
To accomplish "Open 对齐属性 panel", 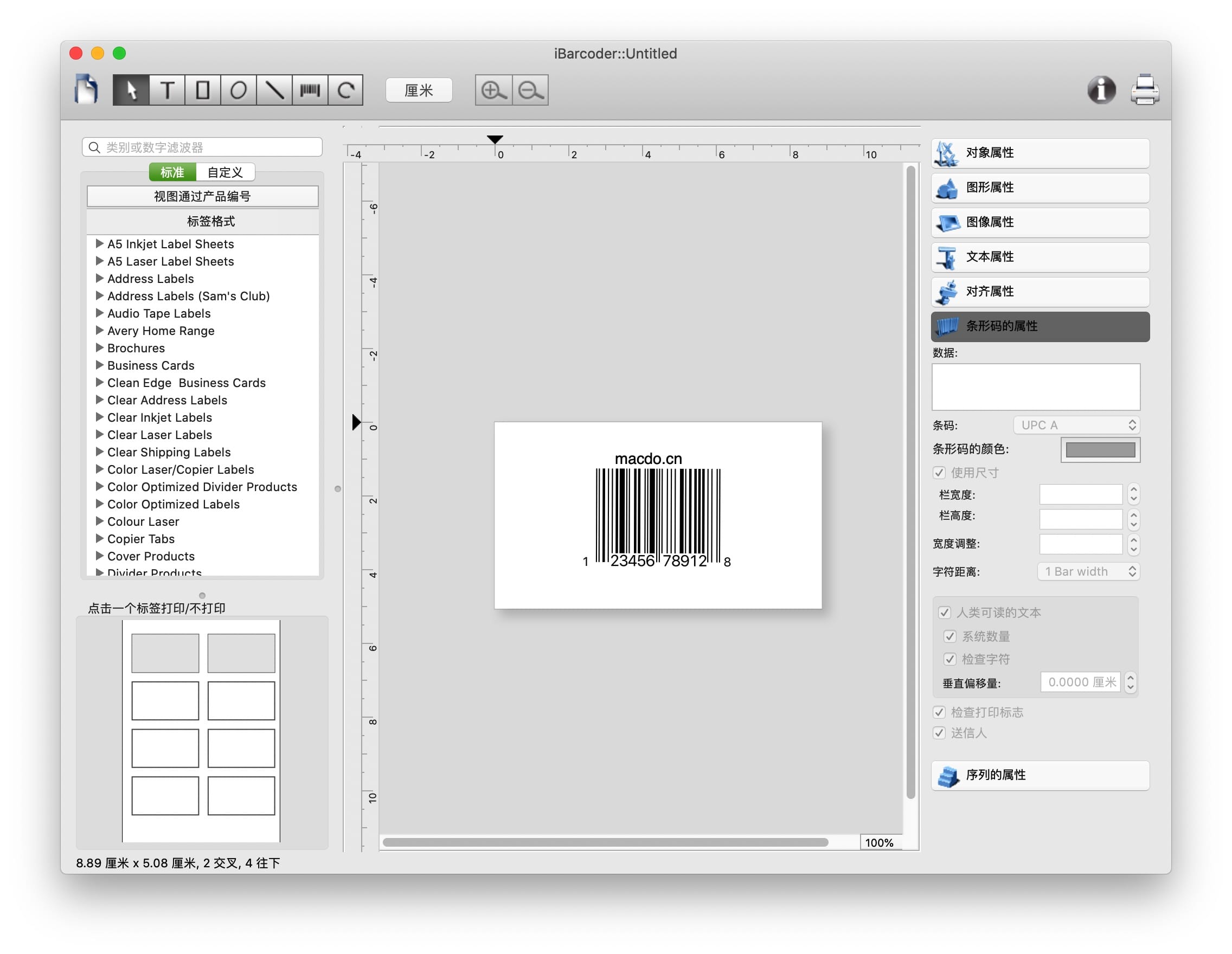I will tap(1040, 292).
